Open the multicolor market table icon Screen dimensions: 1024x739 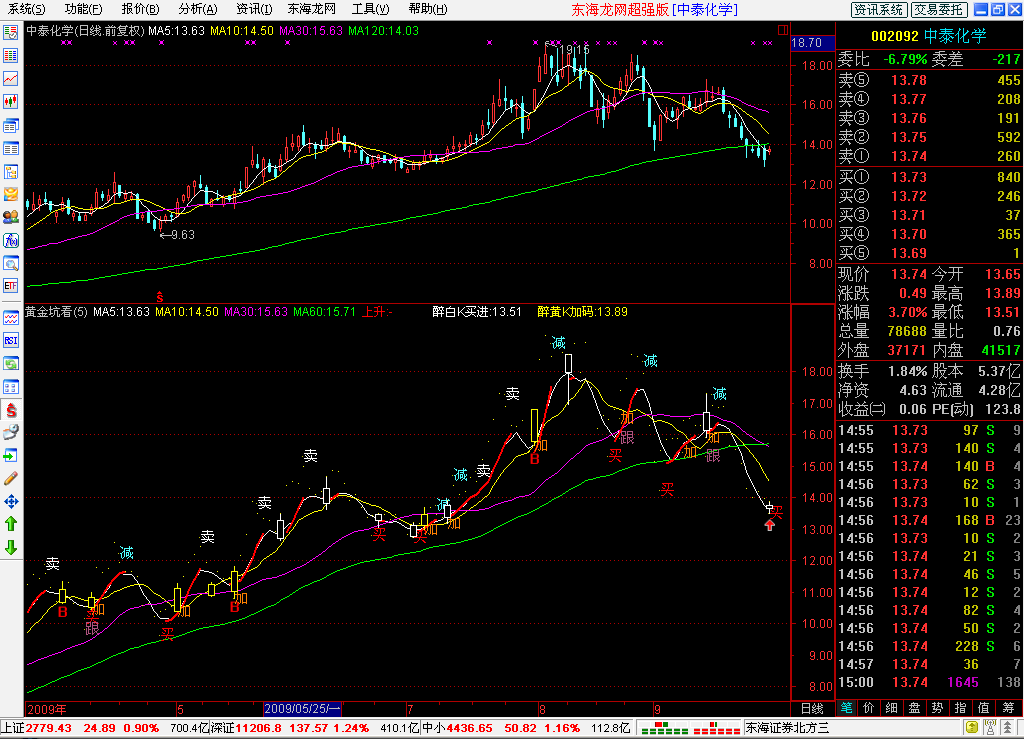tap(10, 56)
